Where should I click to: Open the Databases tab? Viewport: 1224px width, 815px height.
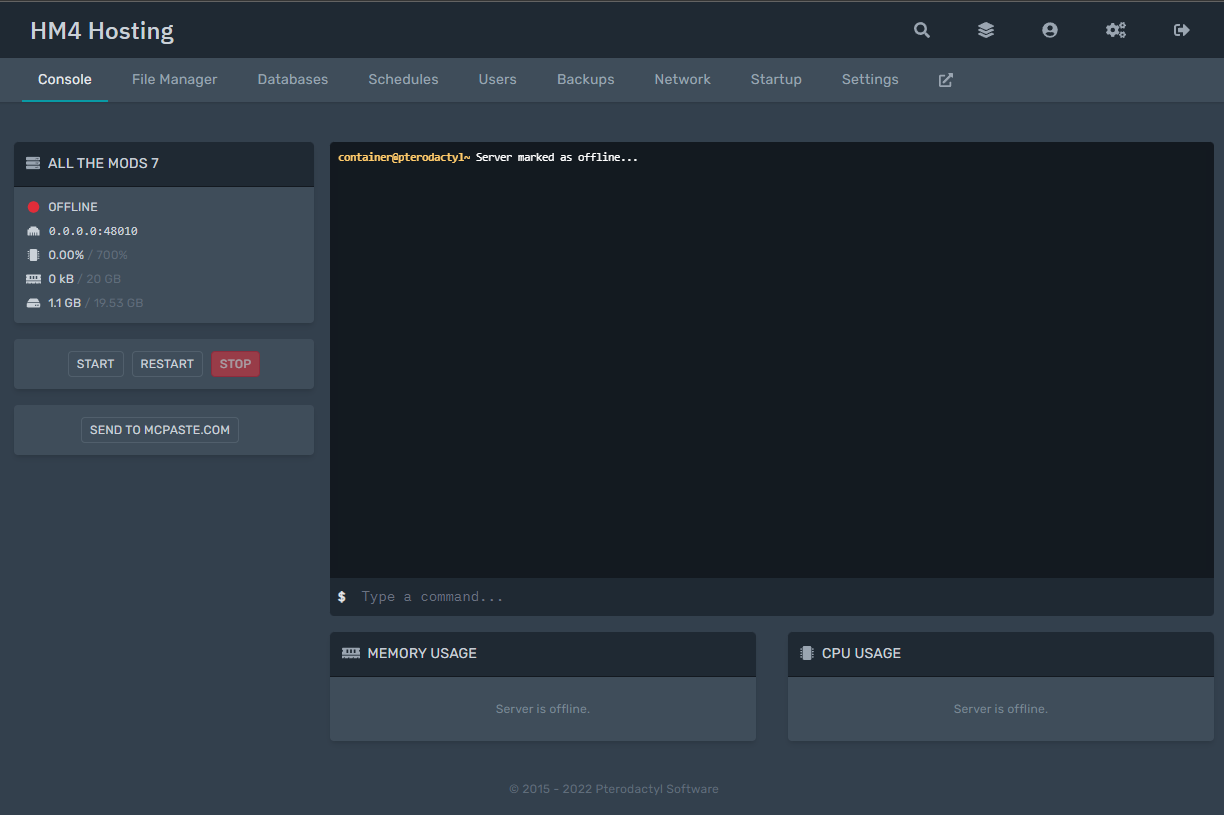click(292, 80)
